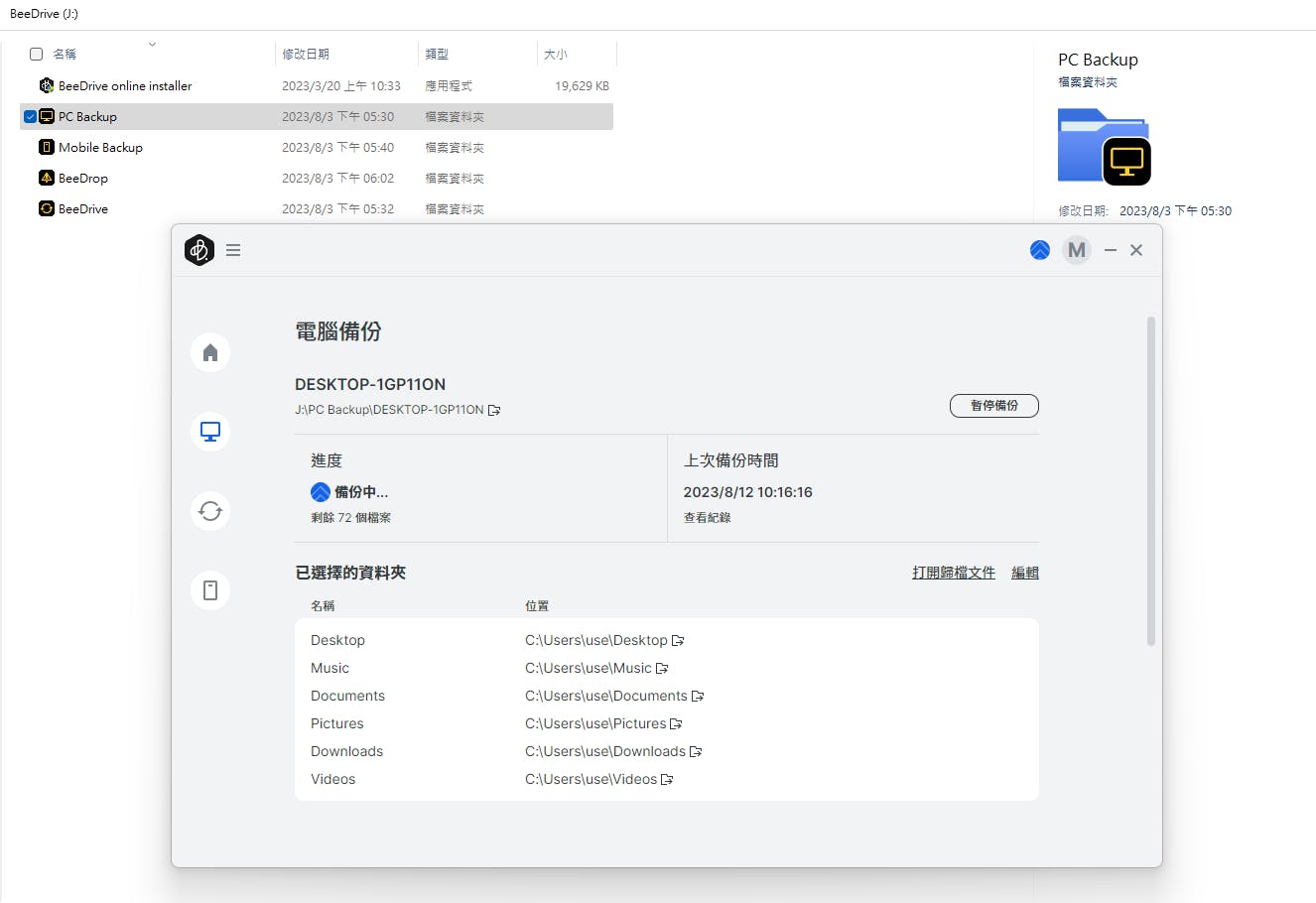Click the Videos row name
Image resolution: width=1316 pixels, height=903 pixels.
click(x=332, y=779)
